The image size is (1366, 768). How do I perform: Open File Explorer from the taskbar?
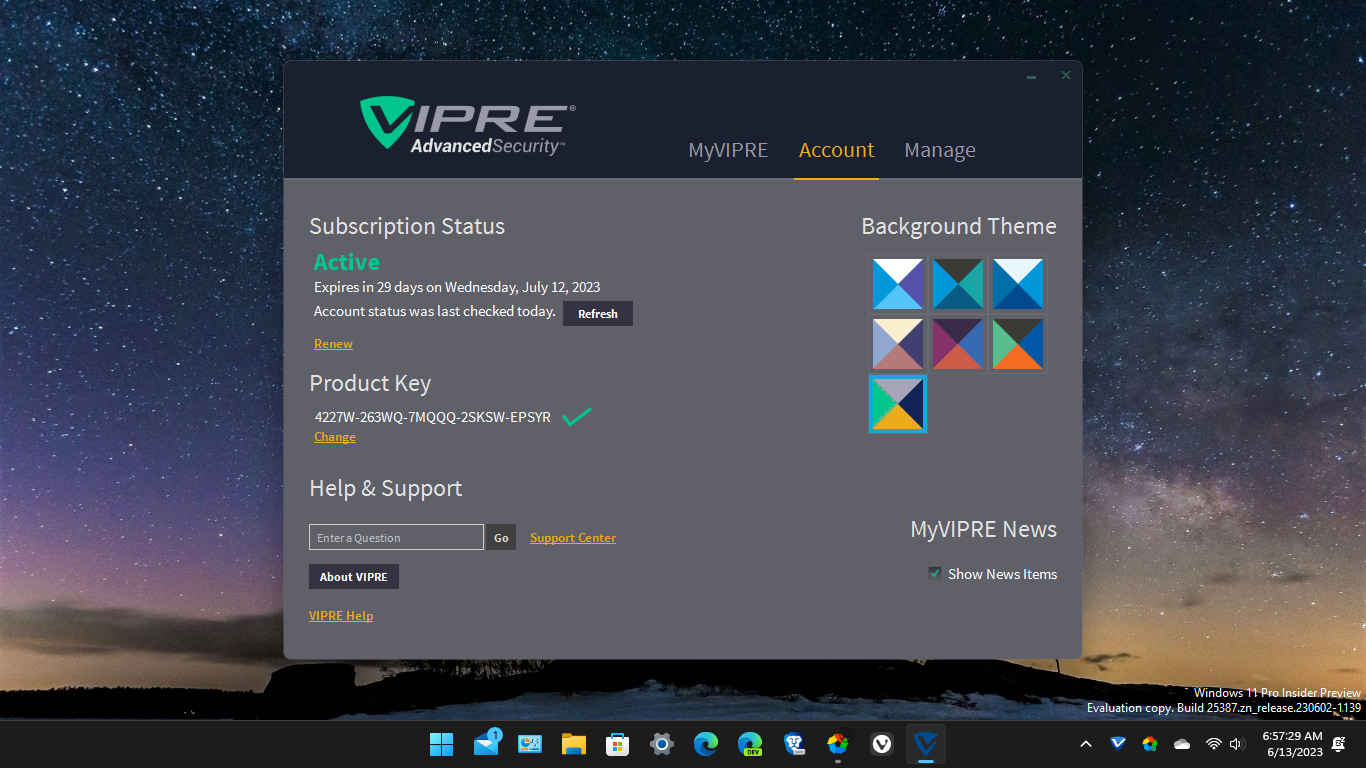(x=573, y=744)
